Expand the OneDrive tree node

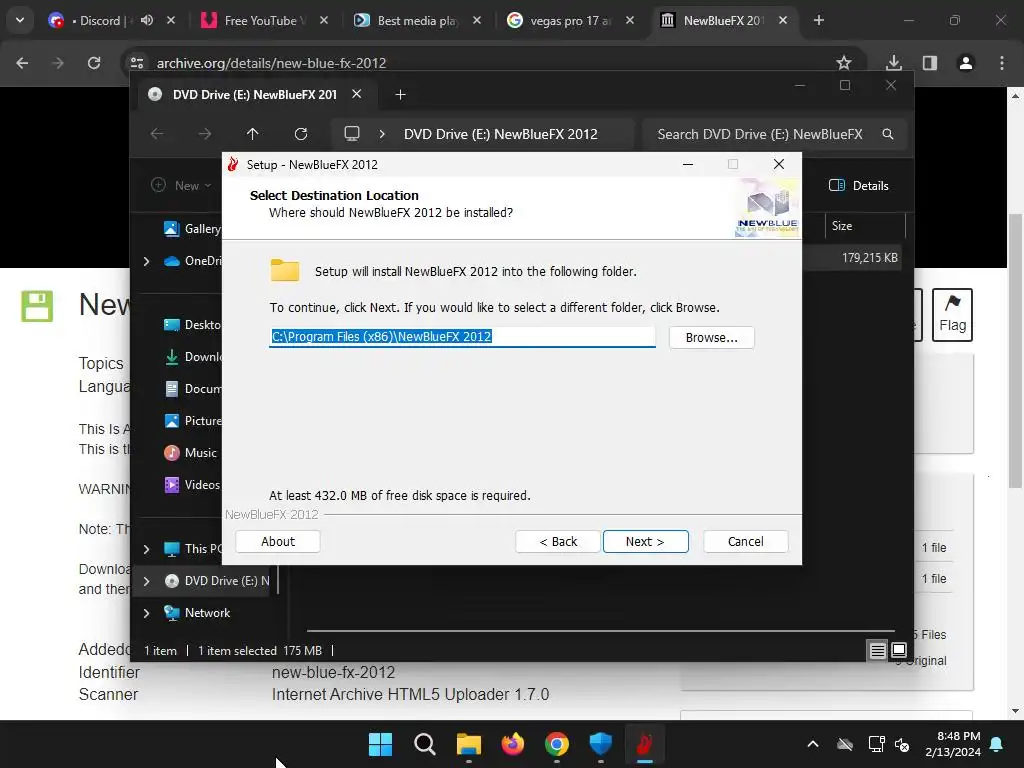pos(146,261)
